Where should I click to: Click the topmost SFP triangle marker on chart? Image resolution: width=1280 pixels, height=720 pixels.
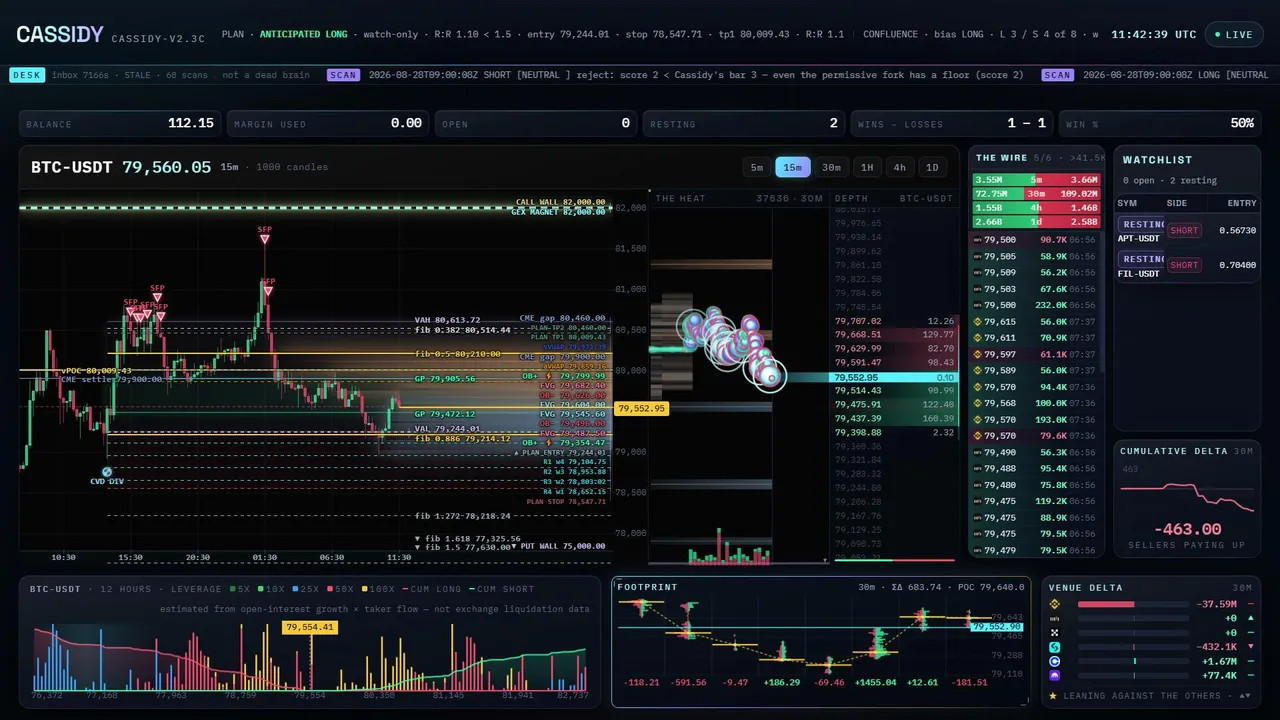click(x=265, y=240)
